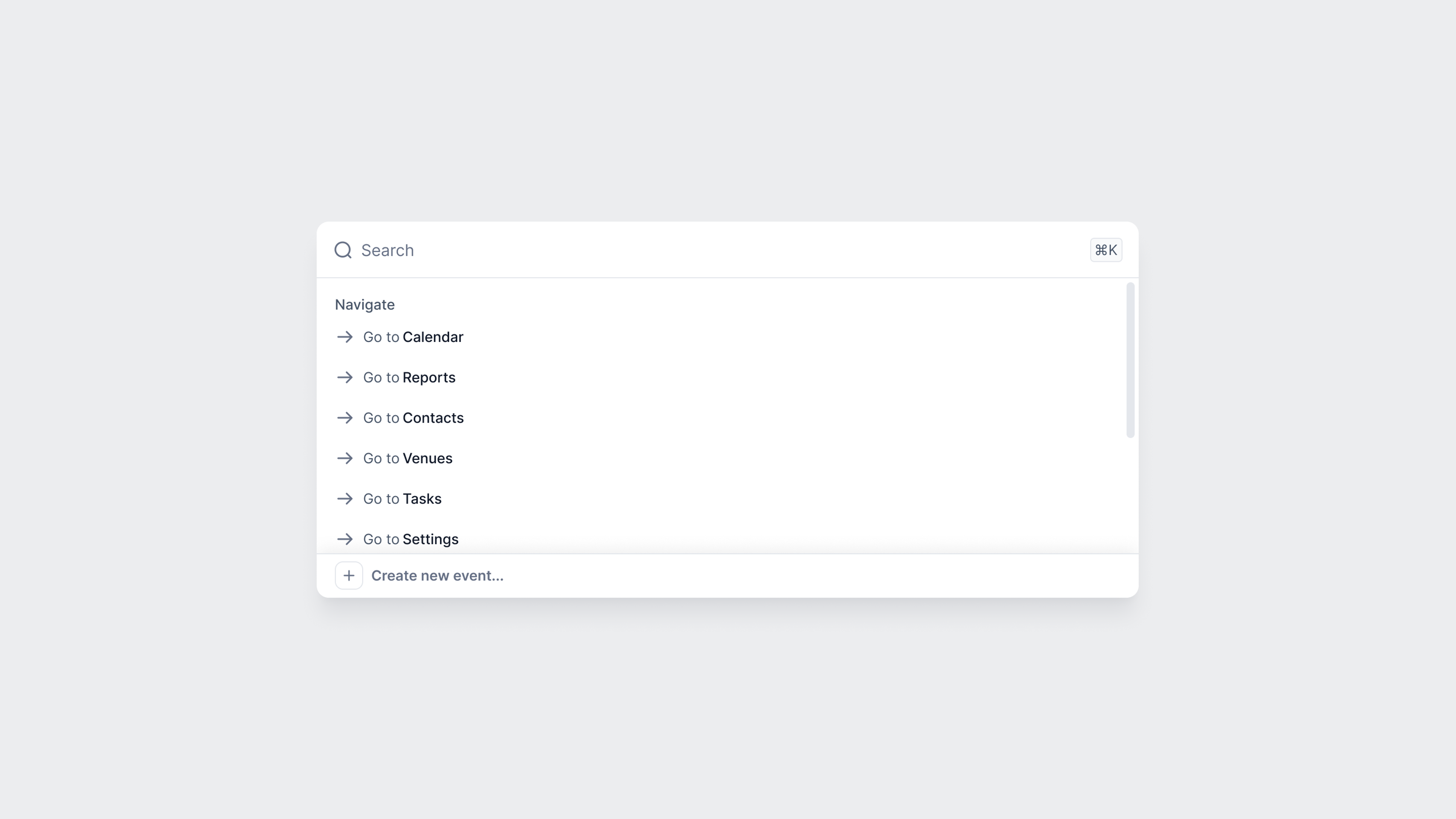
Task: Click the scrollbar track below the thumb
Action: (x=1130, y=495)
